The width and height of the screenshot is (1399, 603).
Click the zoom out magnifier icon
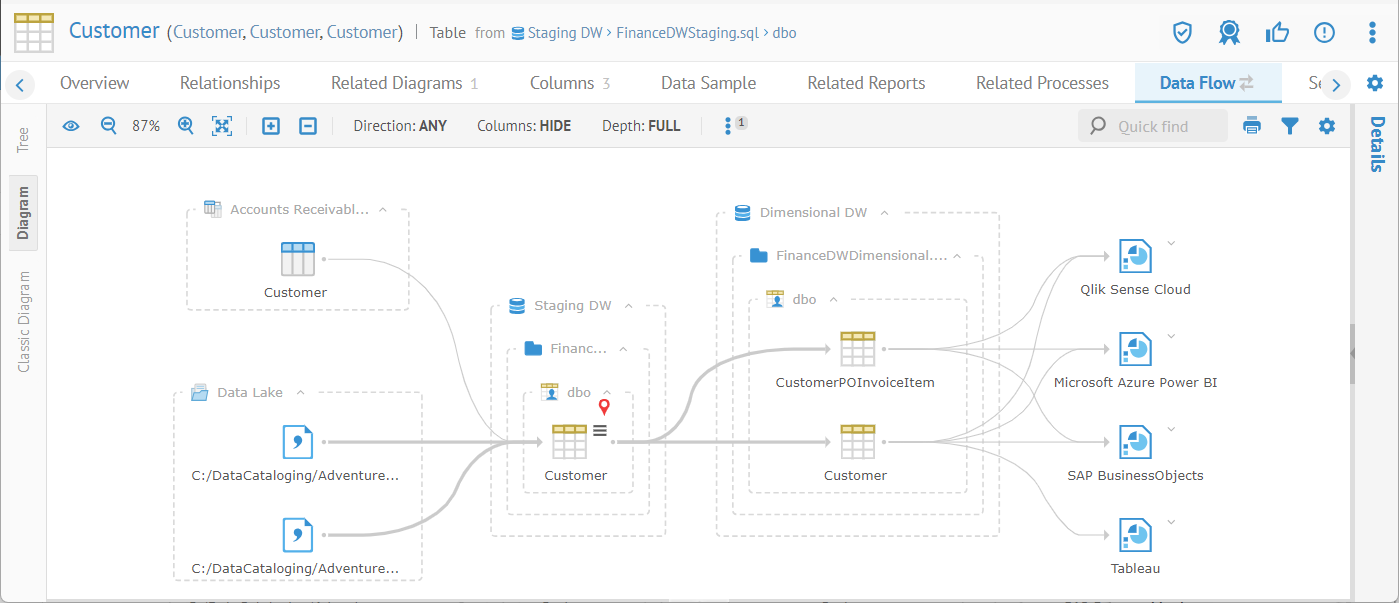pyautogui.click(x=109, y=126)
